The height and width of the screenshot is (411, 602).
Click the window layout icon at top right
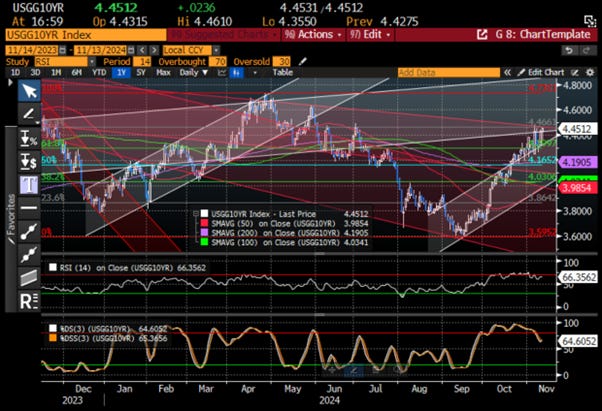click(589, 21)
